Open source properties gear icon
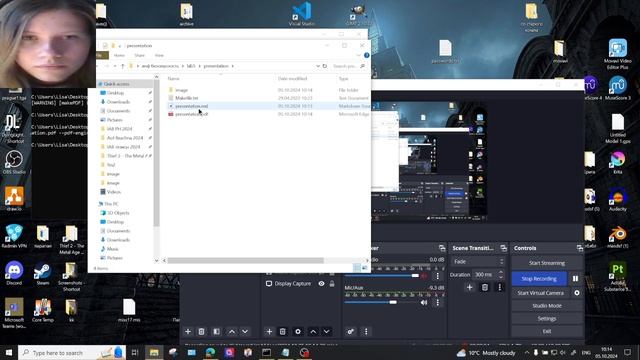This screenshot has height=360, width=640. (298, 331)
